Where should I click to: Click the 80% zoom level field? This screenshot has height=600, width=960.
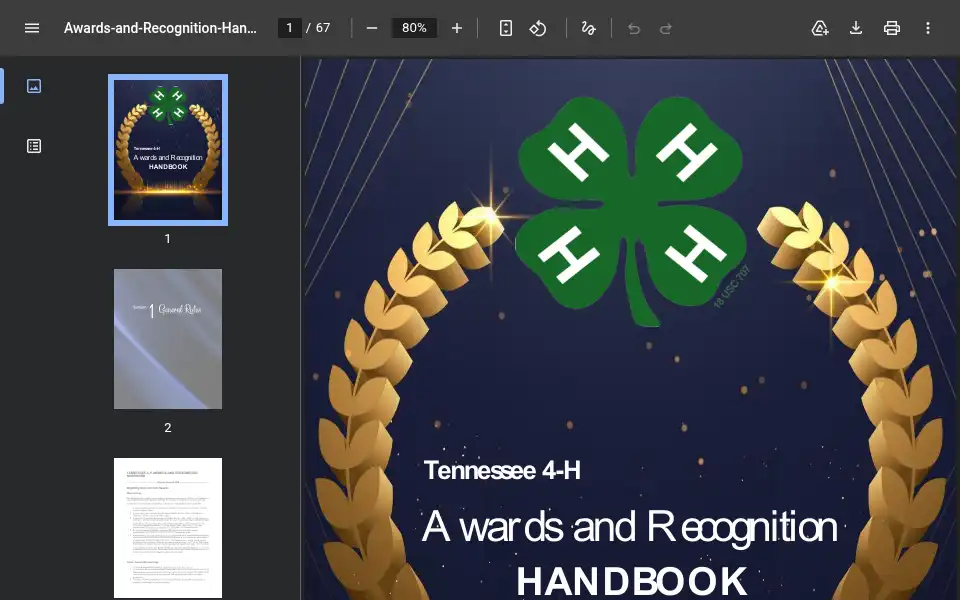point(414,28)
